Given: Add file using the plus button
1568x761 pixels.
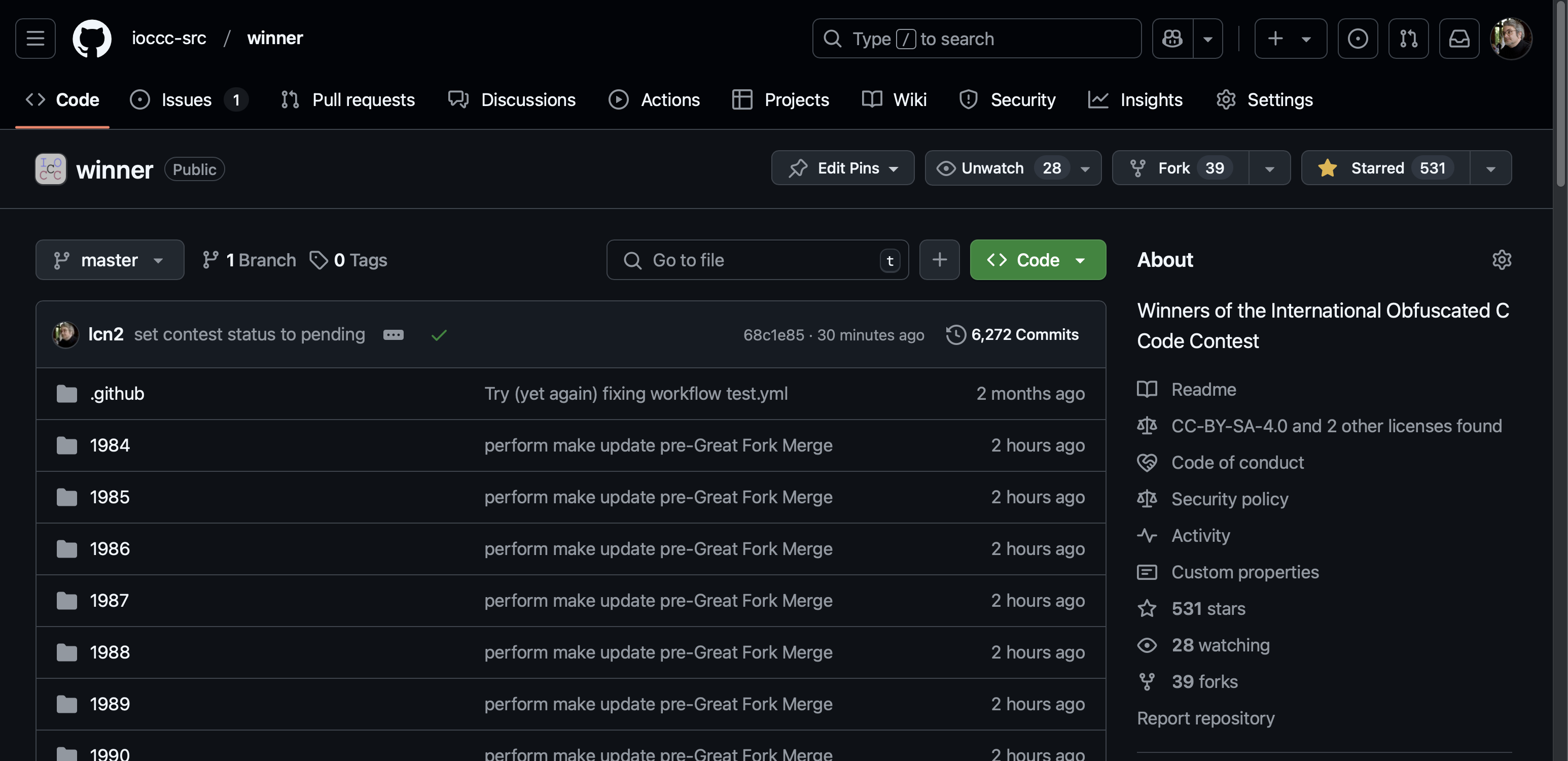Looking at the screenshot, I should 939,260.
